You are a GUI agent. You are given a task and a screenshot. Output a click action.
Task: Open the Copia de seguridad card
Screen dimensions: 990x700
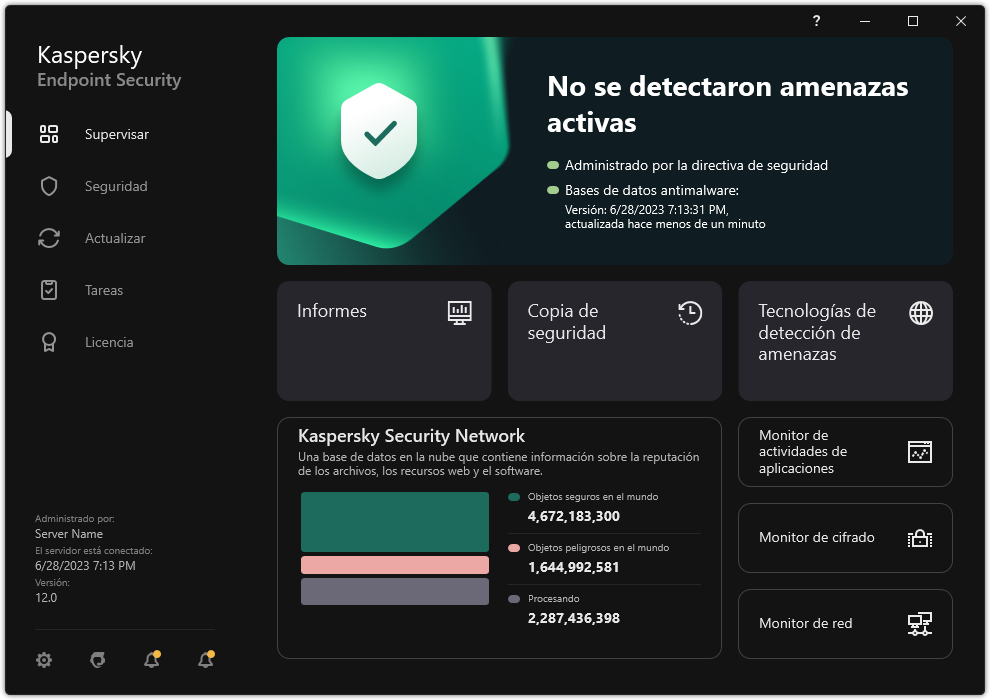(x=614, y=340)
